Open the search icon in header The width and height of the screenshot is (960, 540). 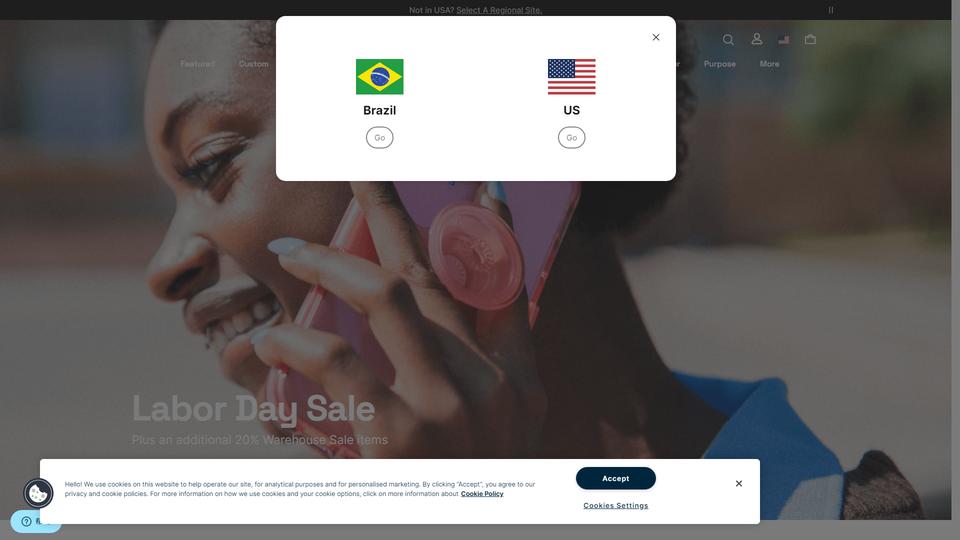coord(728,40)
